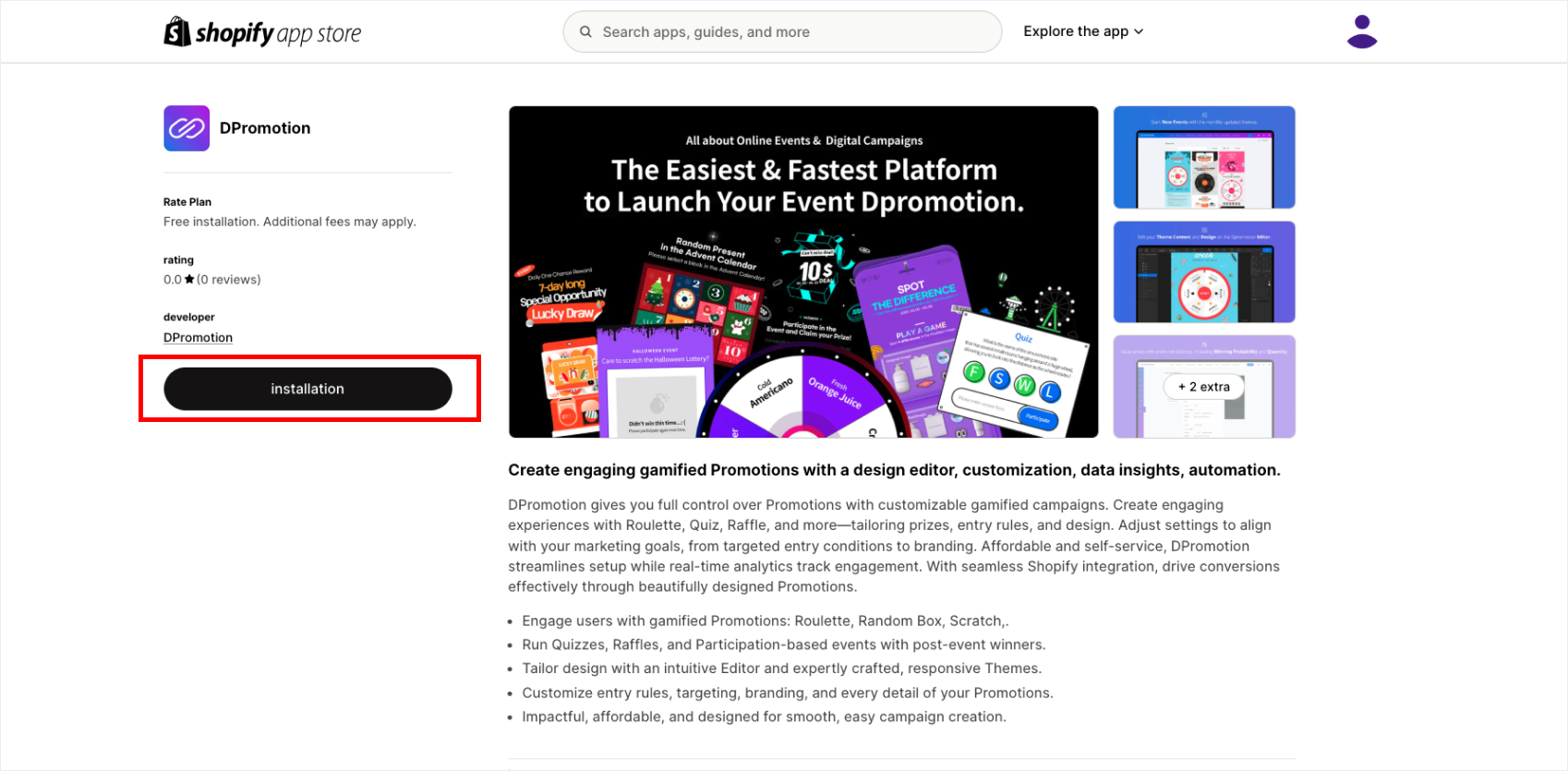Viewport: 1568px width, 771px height.
Task: Open the DPromotion developer link
Action: 198,337
